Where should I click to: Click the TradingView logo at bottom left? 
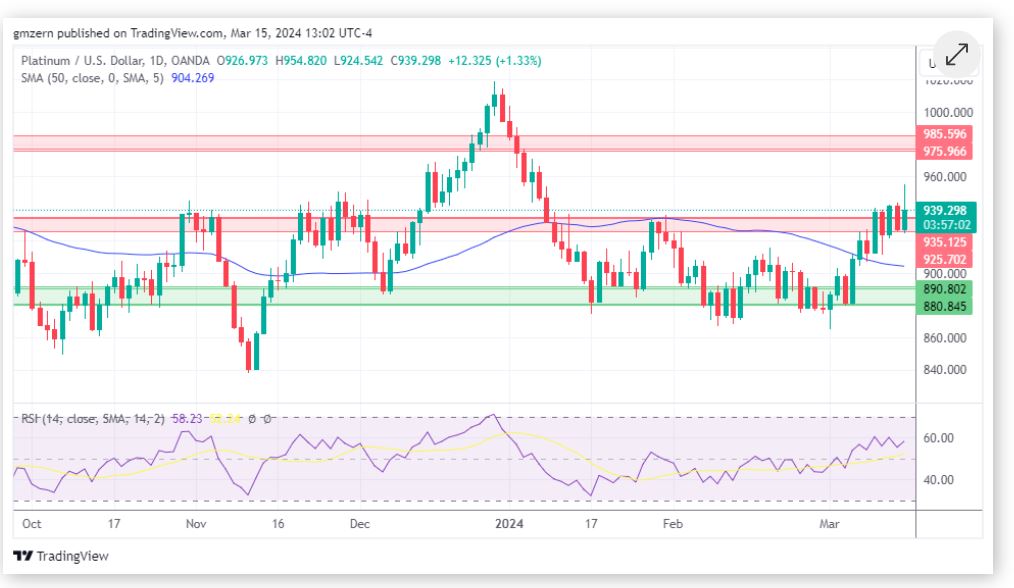(61, 556)
